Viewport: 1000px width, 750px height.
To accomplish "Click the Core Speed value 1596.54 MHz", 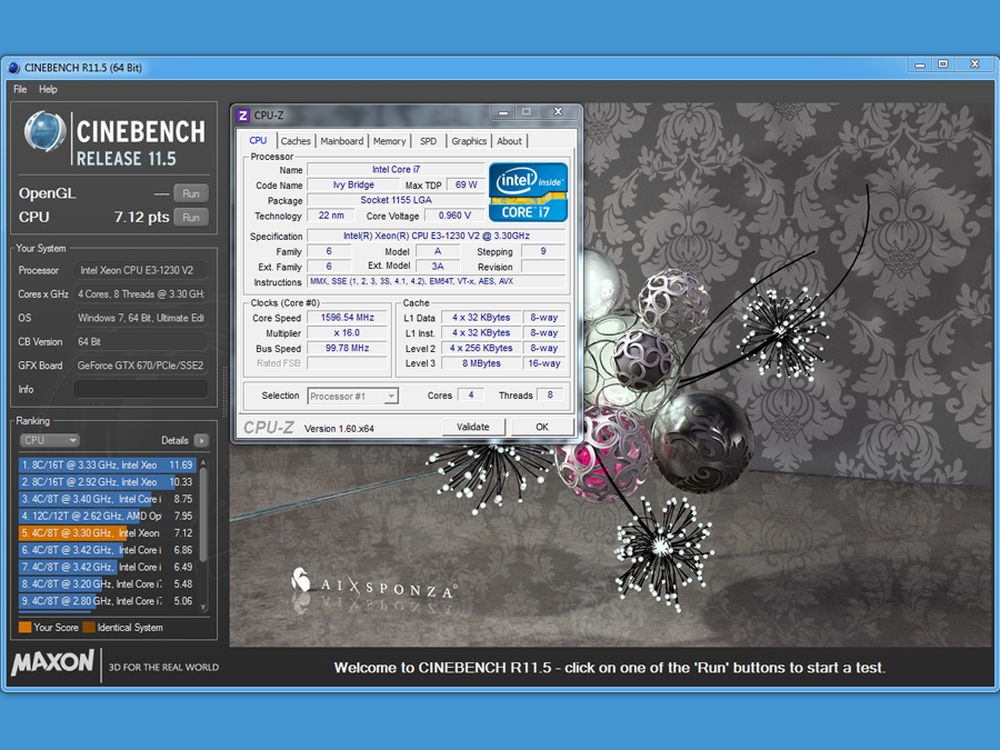I will (x=348, y=318).
